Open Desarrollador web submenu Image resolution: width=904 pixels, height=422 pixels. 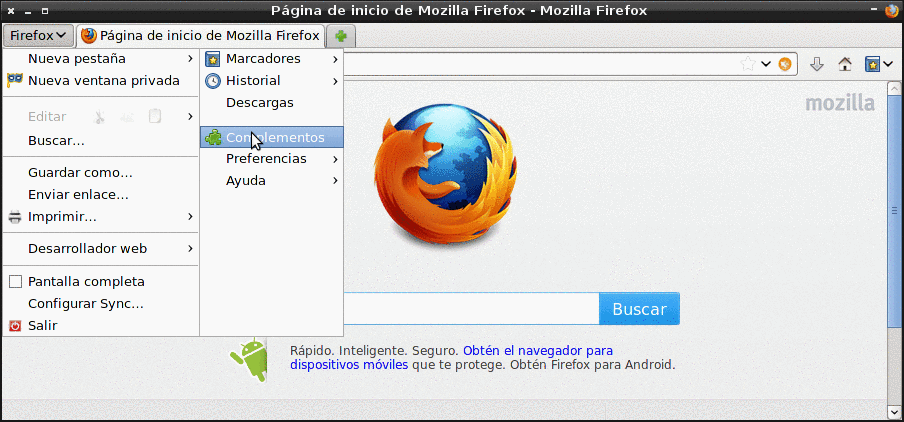pos(101,248)
